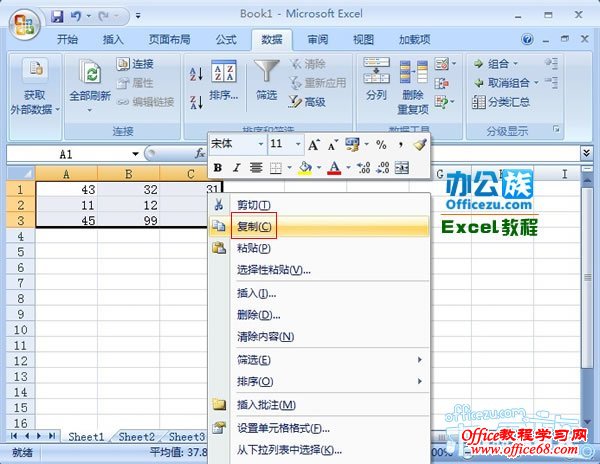Apply percent style in mini toolbar
The width and height of the screenshot is (600, 464).
pos(381,145)
